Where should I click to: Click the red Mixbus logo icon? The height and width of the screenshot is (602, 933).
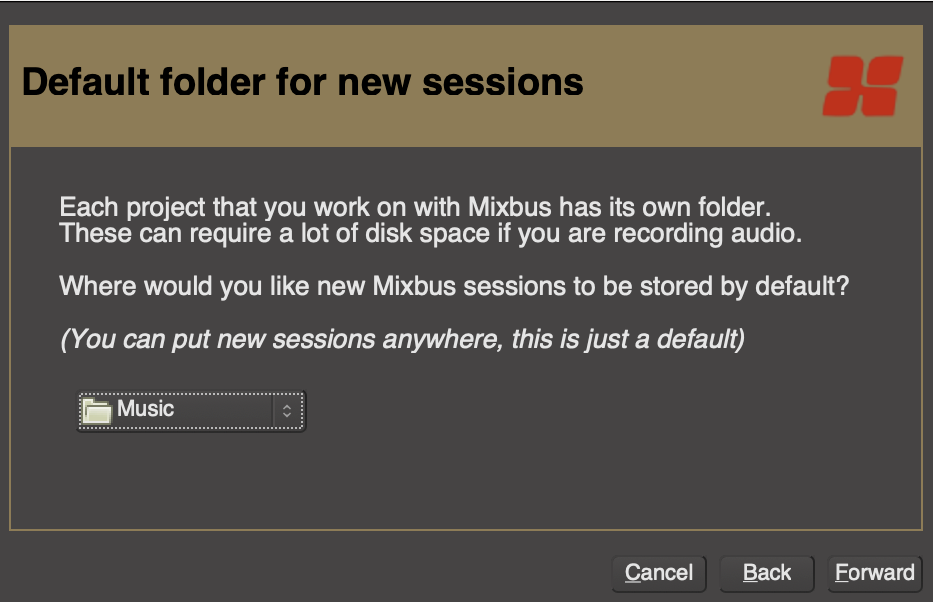pos(862,86)
